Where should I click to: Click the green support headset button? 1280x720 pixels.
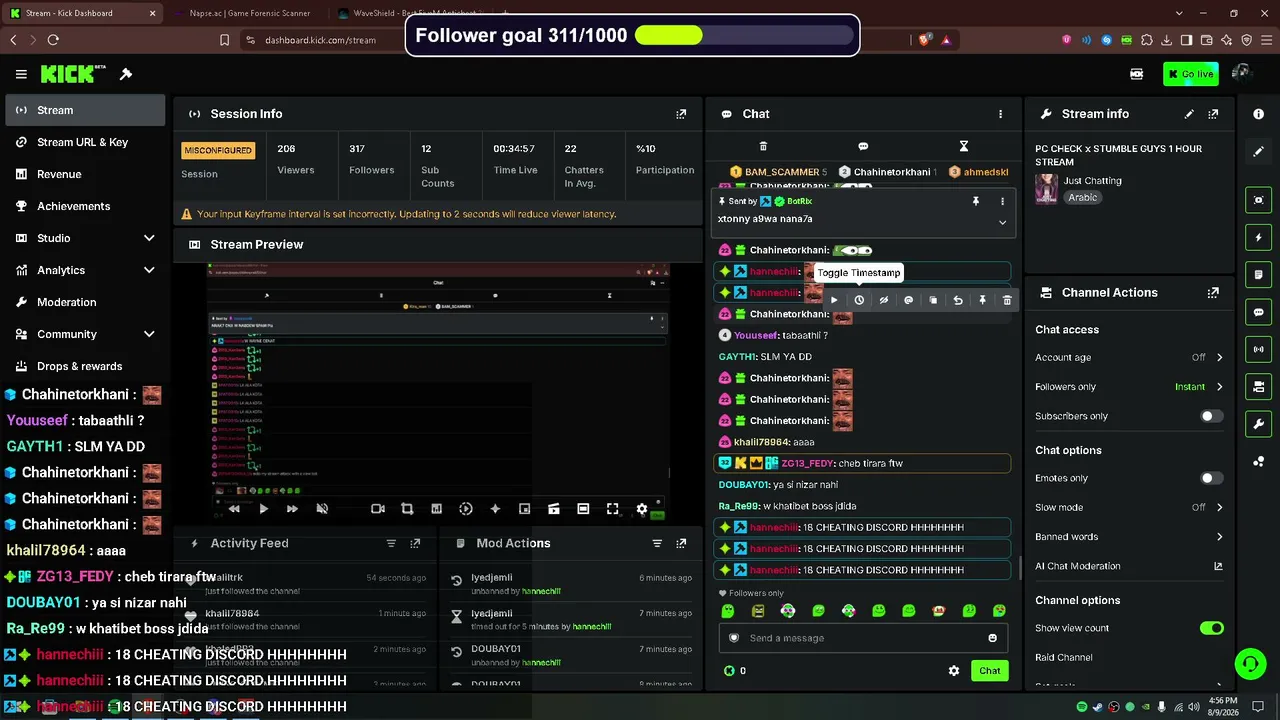(1249, 663)
